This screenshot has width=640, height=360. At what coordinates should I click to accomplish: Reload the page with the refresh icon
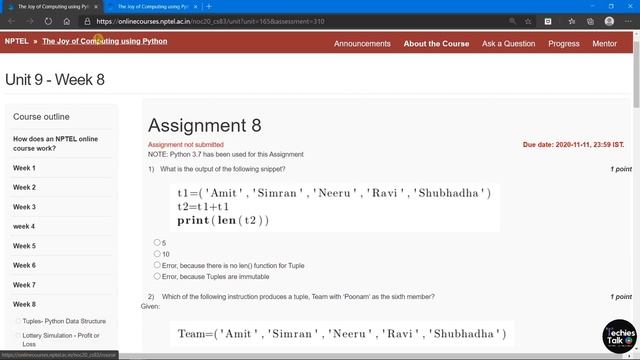point(48,21)
